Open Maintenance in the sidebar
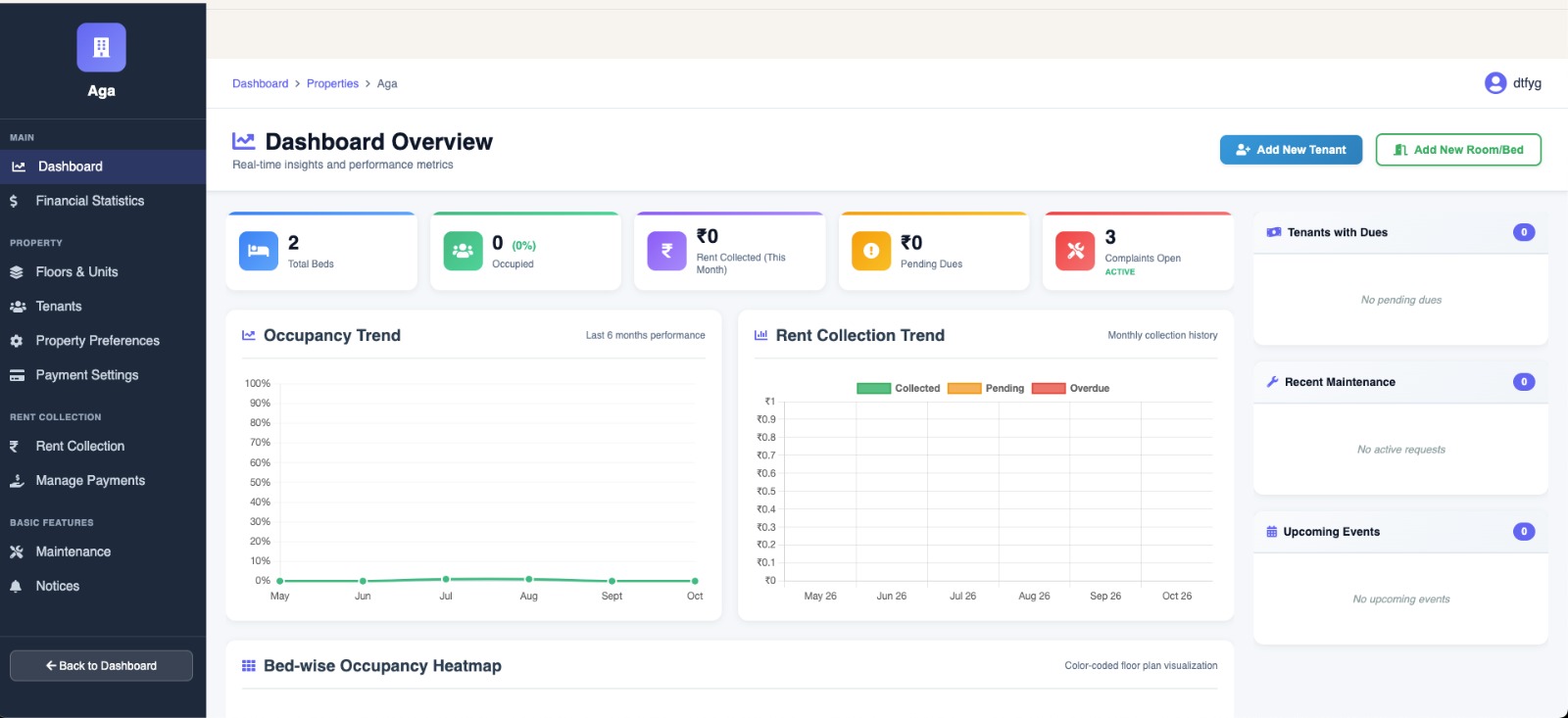The image size is (1568, 718). click(103, 551)
